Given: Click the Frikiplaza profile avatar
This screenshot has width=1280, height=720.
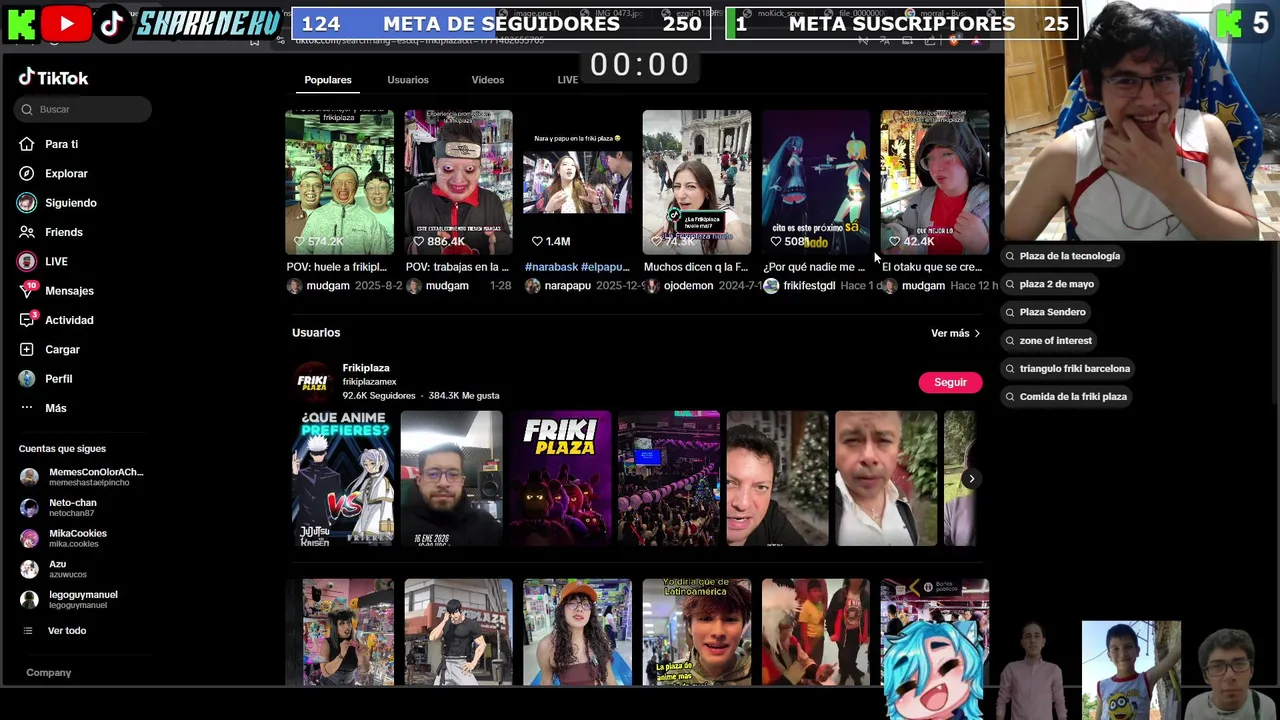Looking at the screenshot, I should click(312, 381).
